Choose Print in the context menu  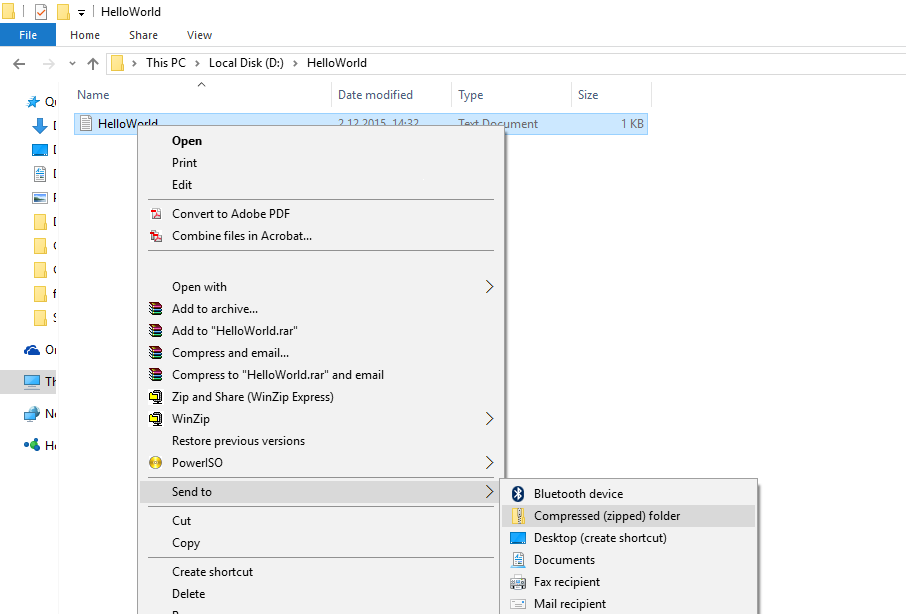[184, 163]
